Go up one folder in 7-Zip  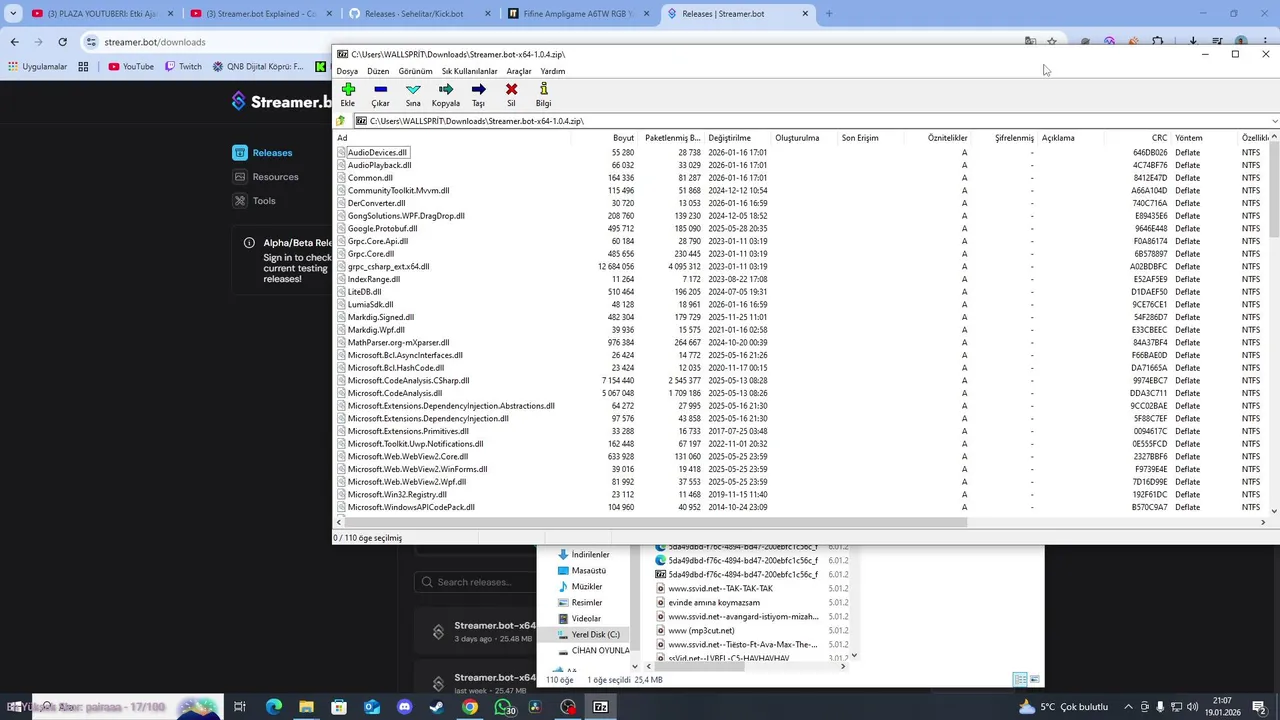coord(341,121)
